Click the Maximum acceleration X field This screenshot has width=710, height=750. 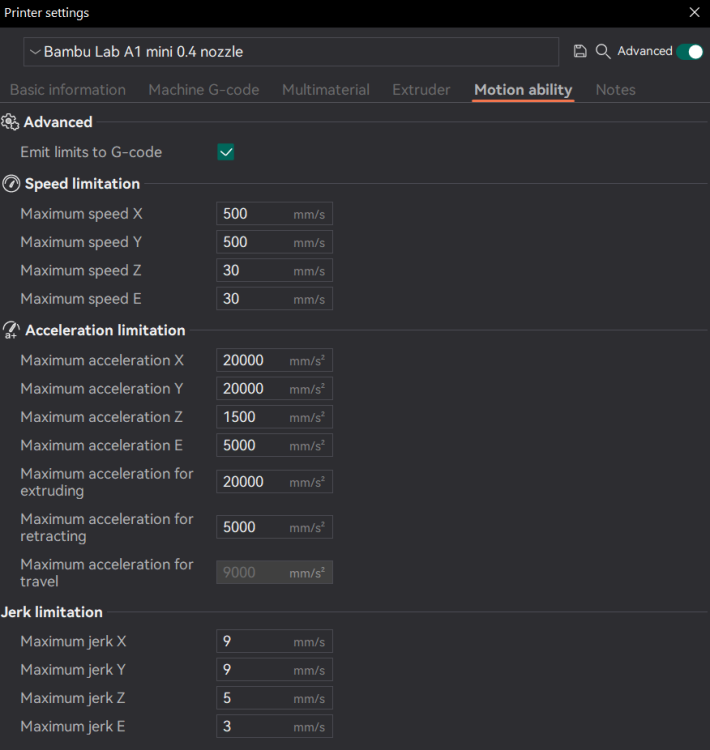(254, 361)
